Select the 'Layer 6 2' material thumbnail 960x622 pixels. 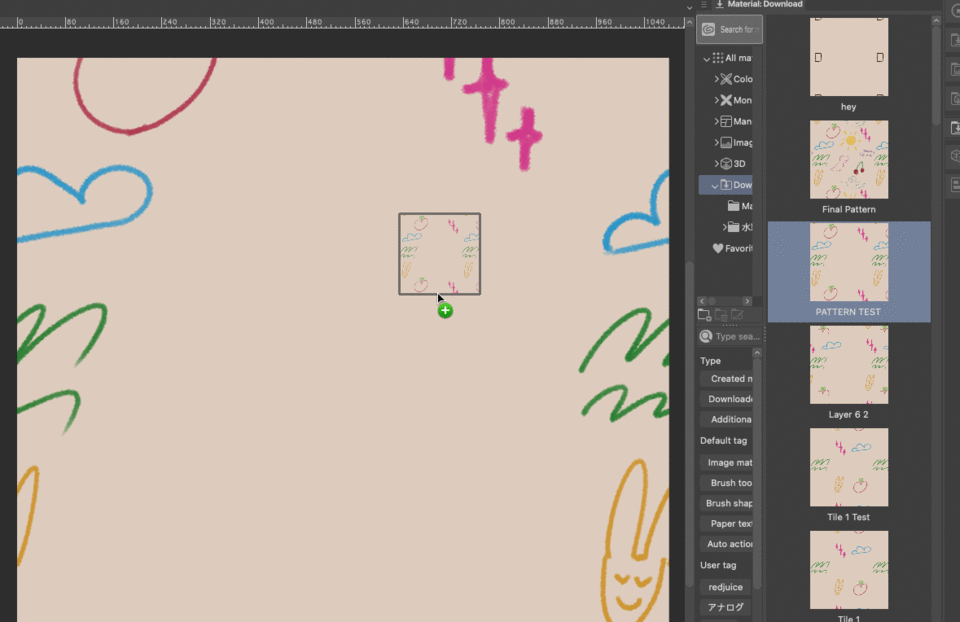(849, 364)
